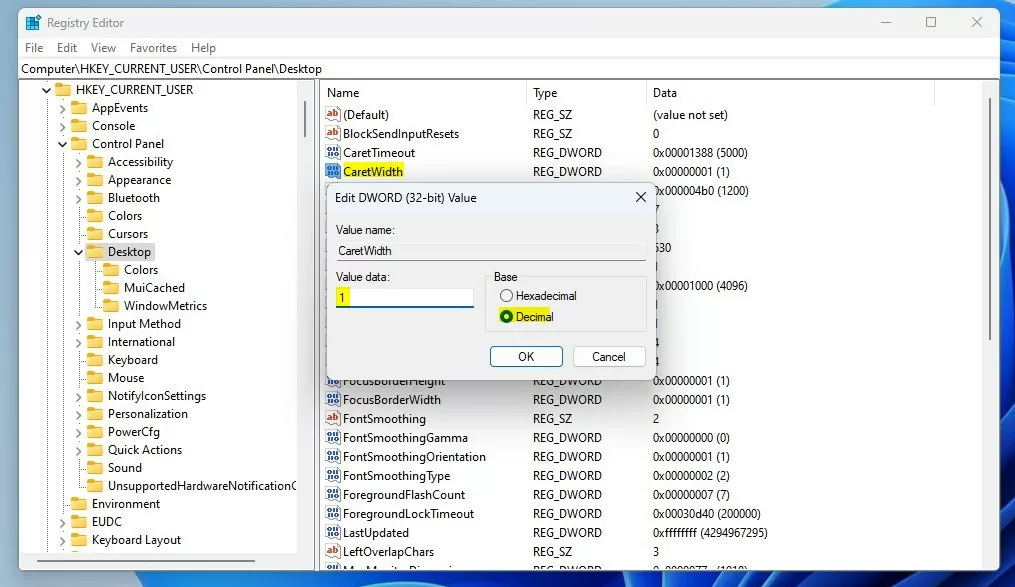
Task: Click the data value 0x00030d40 (200000)
Action: 706,513
